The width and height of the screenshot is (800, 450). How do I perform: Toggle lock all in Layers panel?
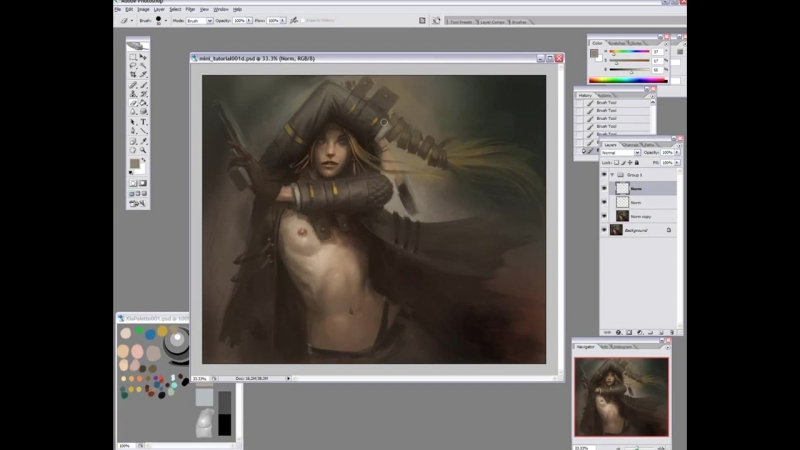636,162
